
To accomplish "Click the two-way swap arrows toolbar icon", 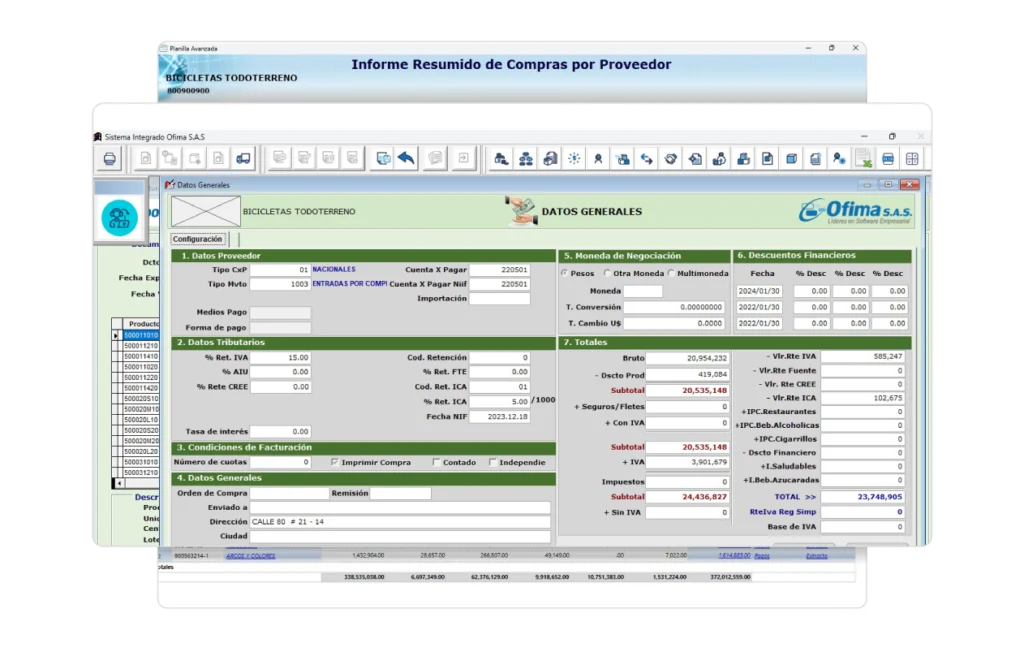I will point(647,159).
